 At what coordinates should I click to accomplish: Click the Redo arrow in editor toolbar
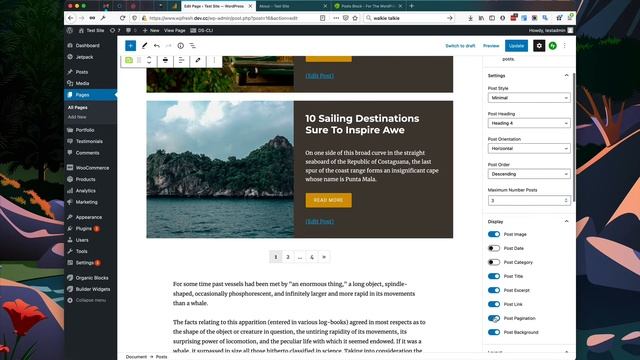168,46
